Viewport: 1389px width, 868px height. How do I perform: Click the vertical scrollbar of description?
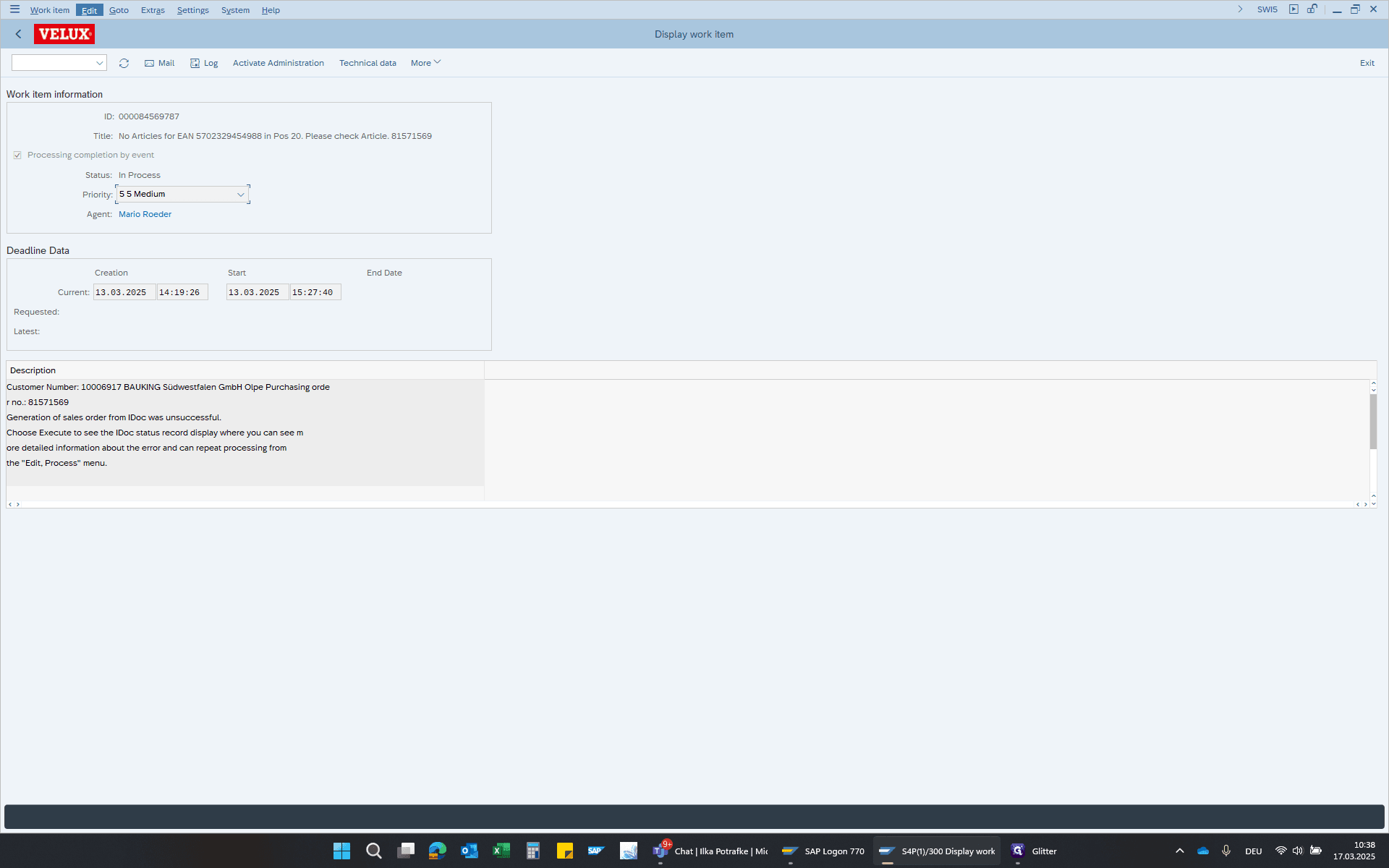tap(1373, 422)
